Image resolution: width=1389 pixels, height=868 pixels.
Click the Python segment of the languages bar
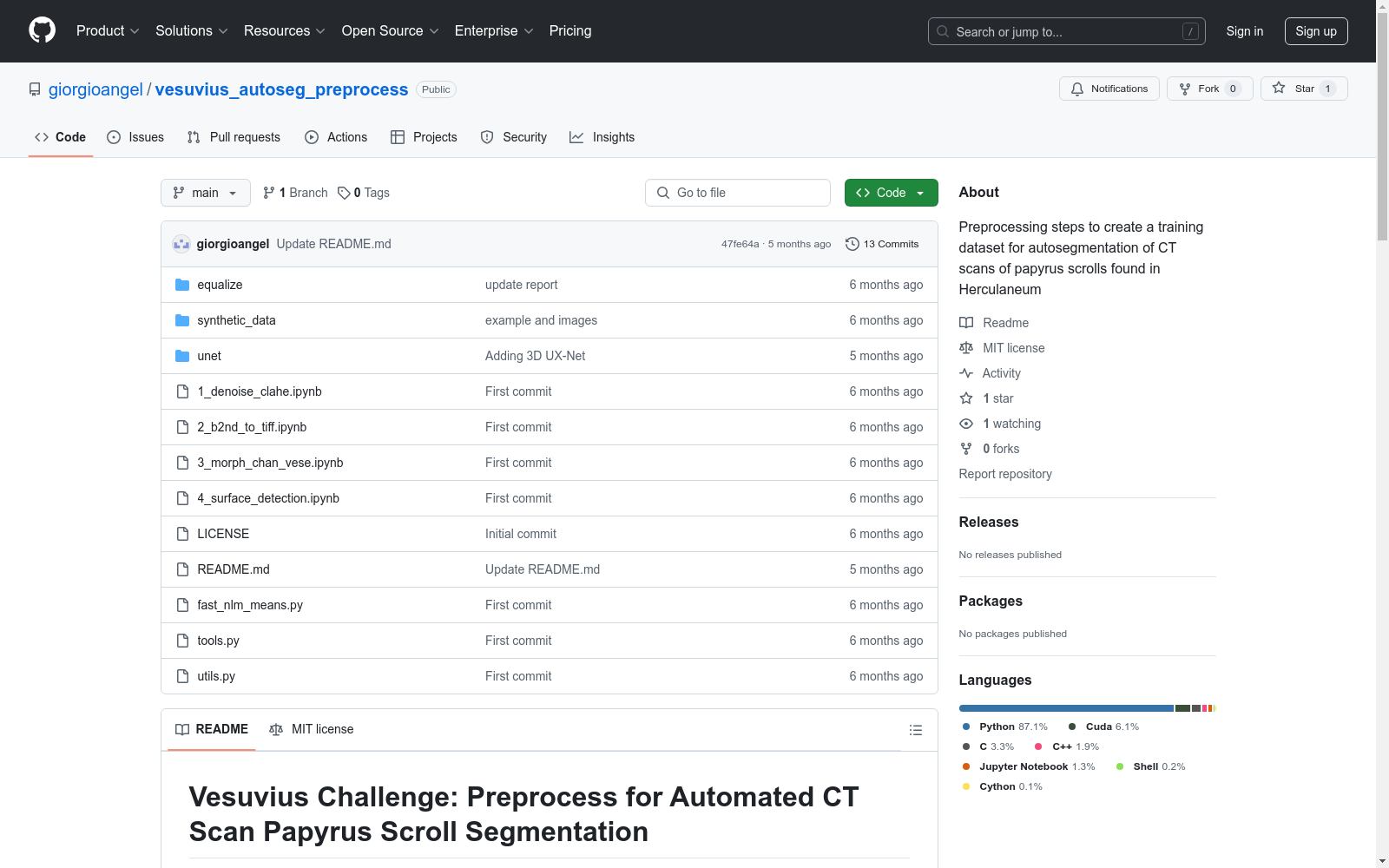tap(1066, 708)
